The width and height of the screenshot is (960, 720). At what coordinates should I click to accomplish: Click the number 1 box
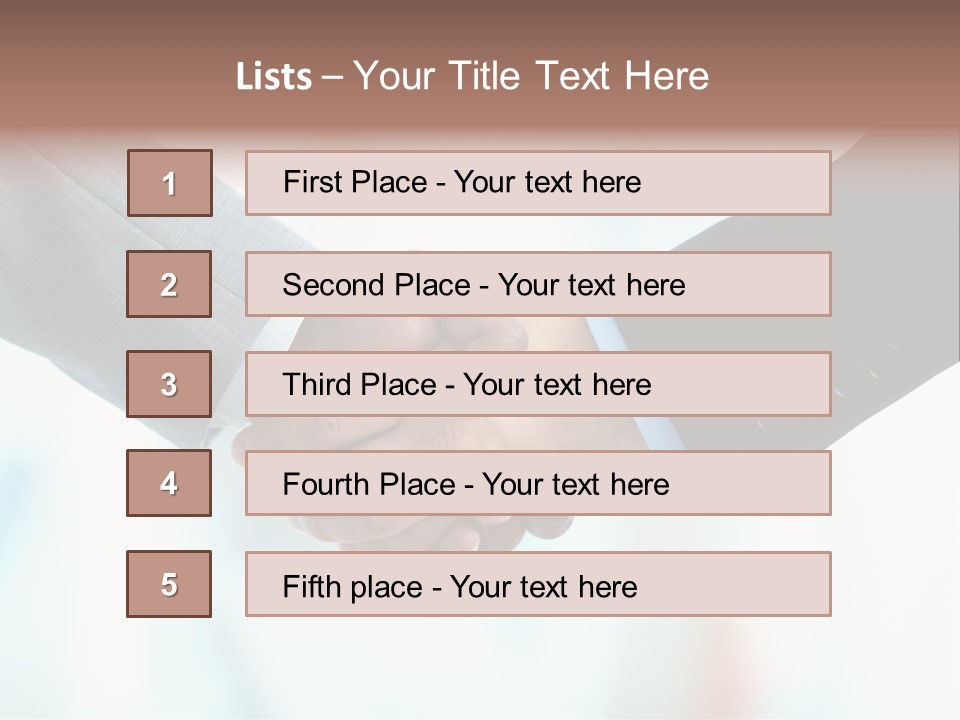pyautogui.click(x=169, y=183)
